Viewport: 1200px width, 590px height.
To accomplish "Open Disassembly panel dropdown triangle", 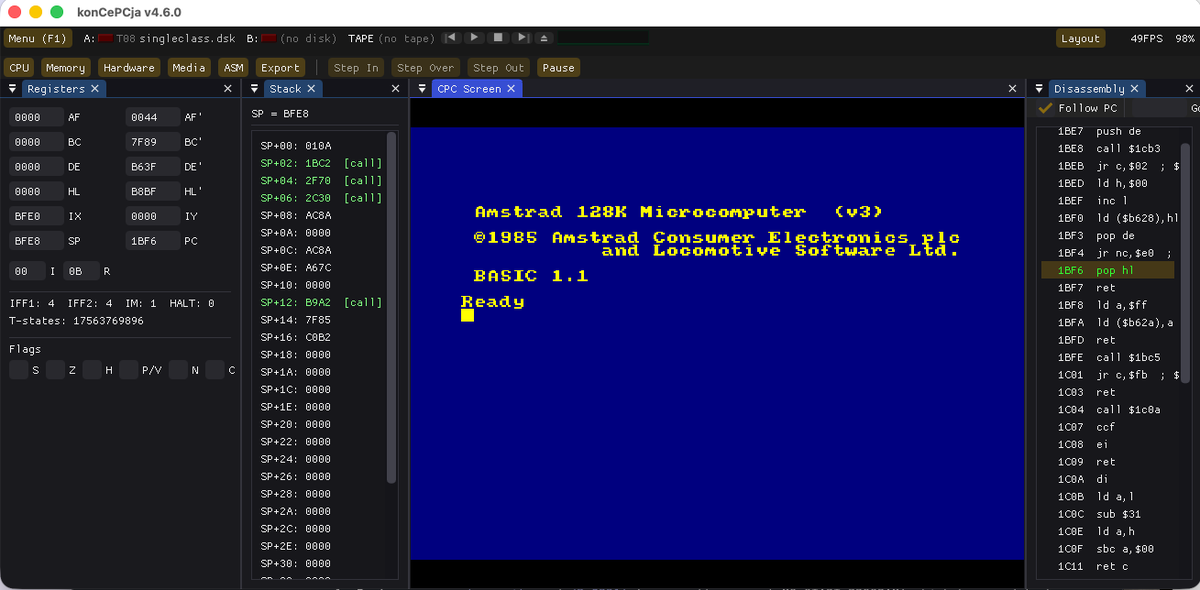I will pyautogui.click(x=1039, y=89).
